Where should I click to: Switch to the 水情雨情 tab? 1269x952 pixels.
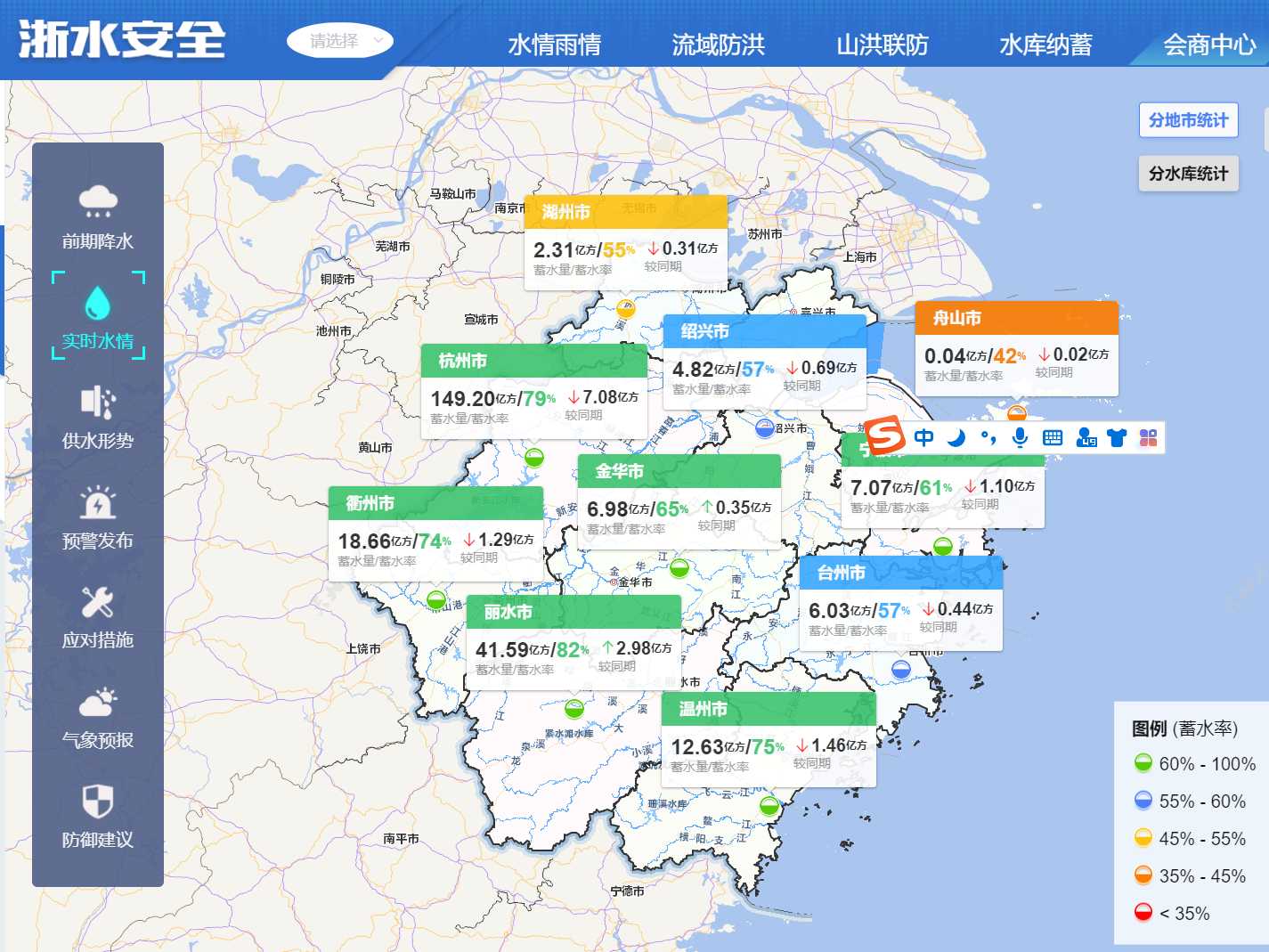pos(554,45)
